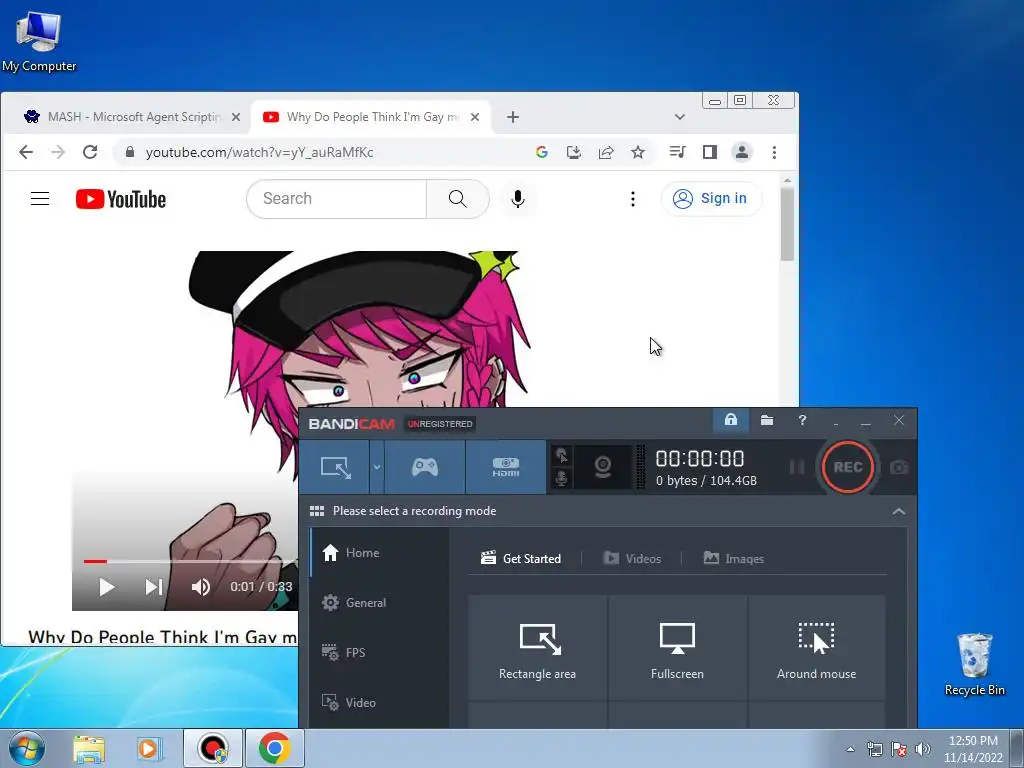
Task: Choose Fullscreen recording mode
Action: pos(677,648)
